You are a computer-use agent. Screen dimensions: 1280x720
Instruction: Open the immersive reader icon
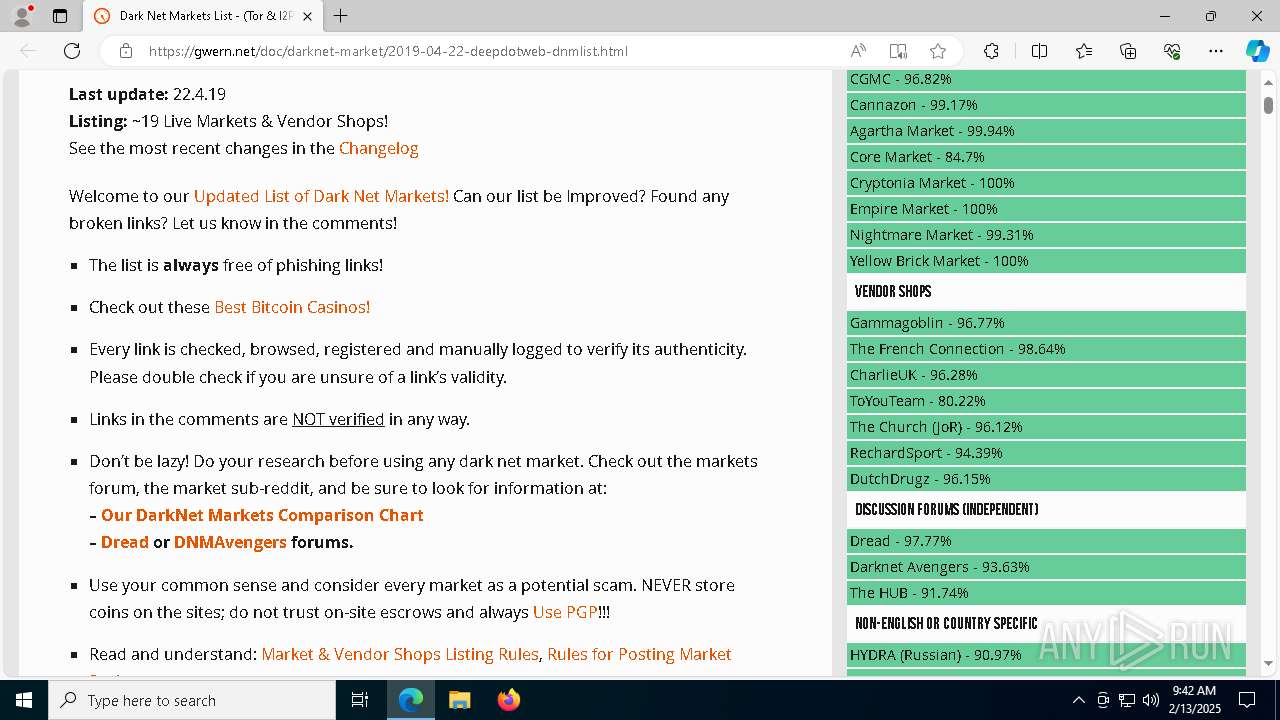[x=898, y=51]
